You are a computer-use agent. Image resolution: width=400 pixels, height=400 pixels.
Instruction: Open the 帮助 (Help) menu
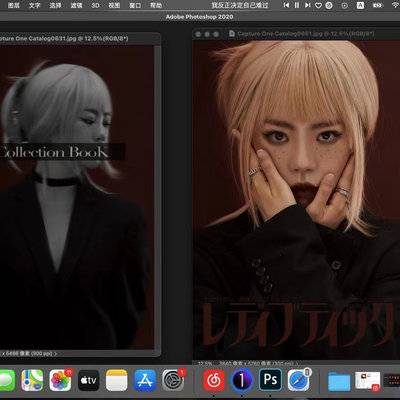pos(156,5)
